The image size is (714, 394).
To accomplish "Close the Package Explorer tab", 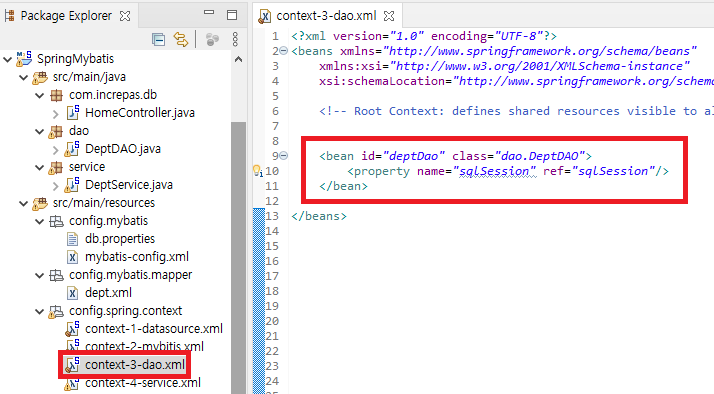I will pos(125,16).
